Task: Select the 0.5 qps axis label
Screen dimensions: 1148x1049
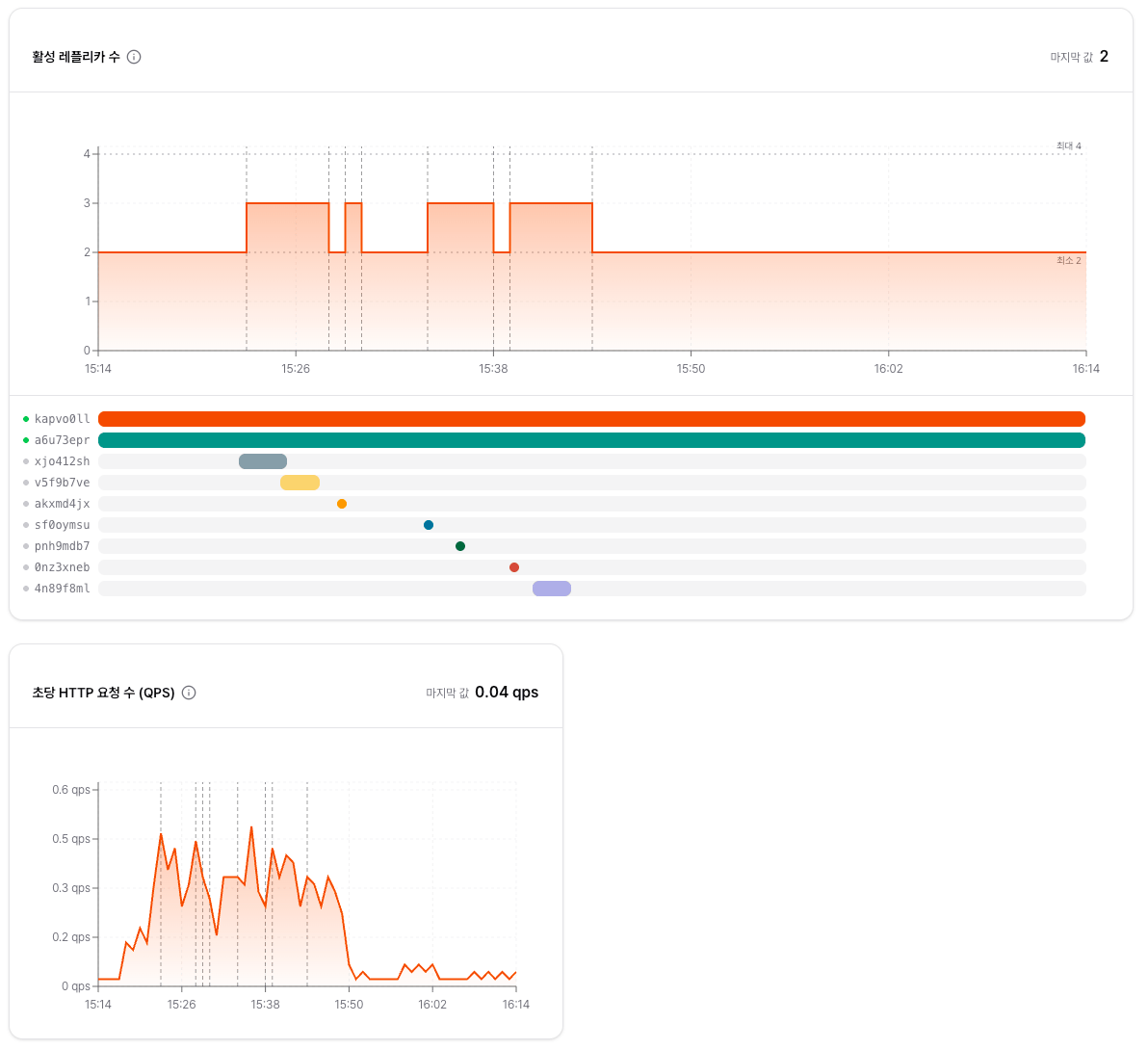Action: point(71,839)
